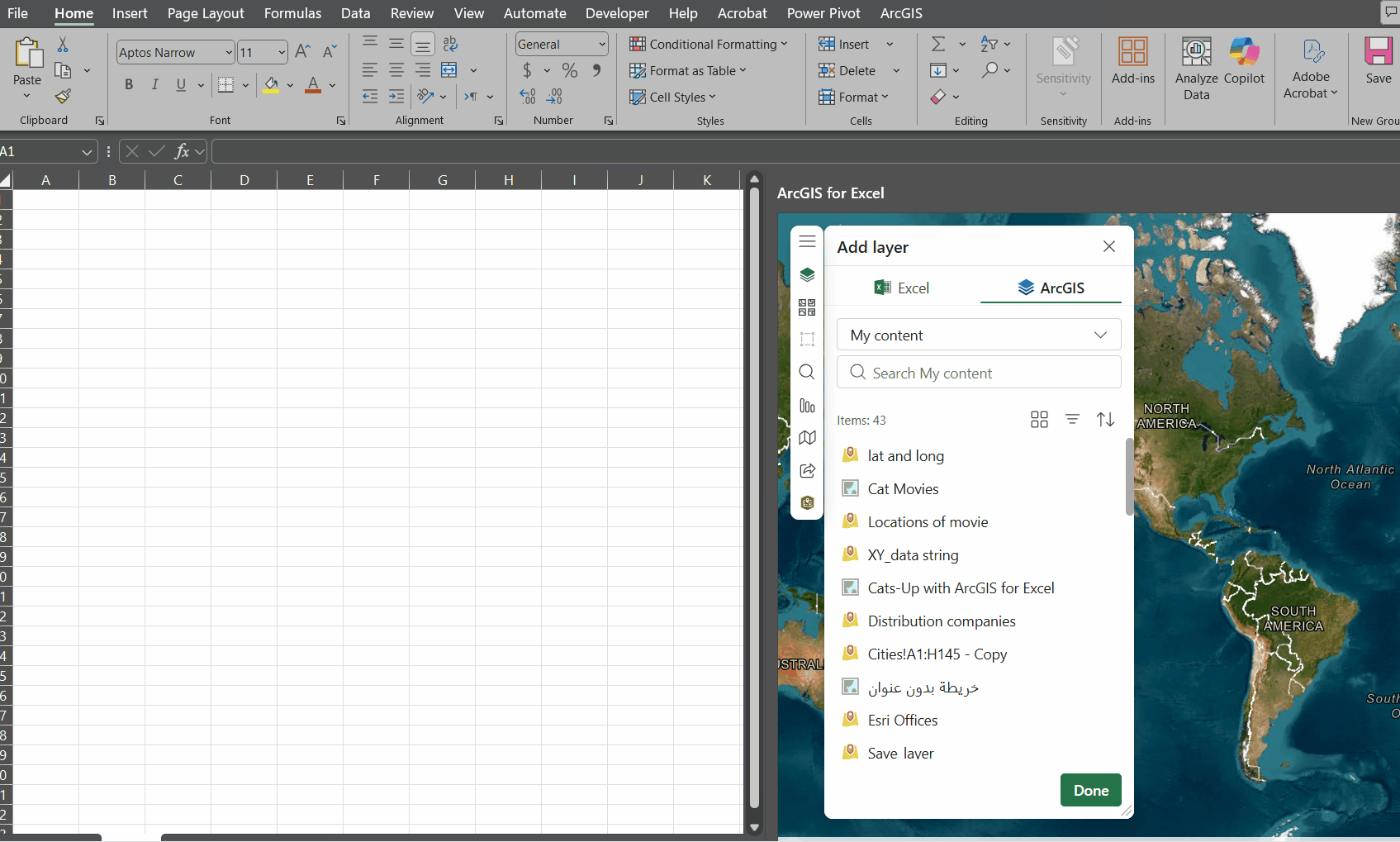1400x842 pixels.
Task: Open Copilot from the ribbon
Action: coord(1244,61)
